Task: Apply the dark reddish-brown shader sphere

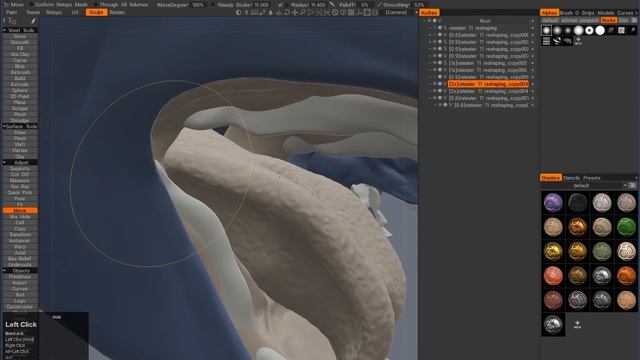Action: click(553, 300)
